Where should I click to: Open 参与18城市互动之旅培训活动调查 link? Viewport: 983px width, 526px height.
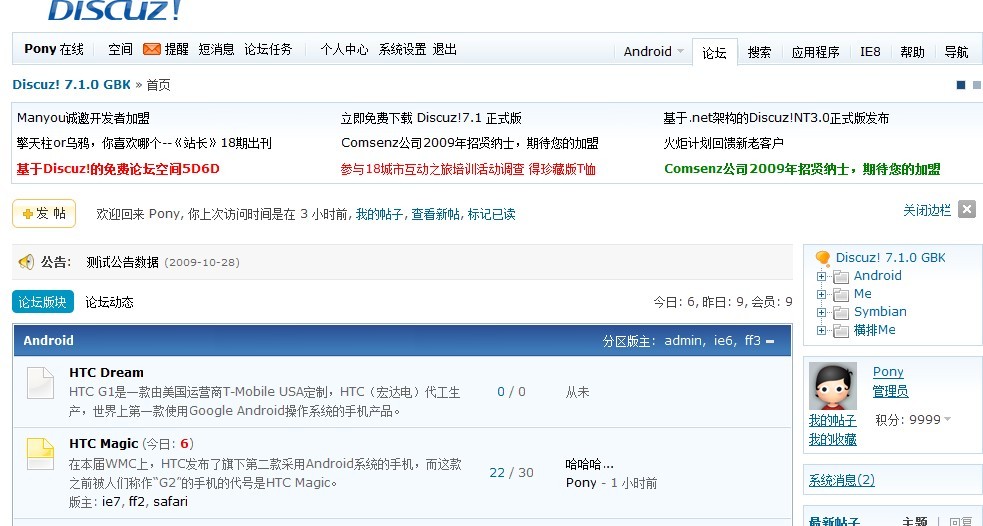click(x=468, y=169)
